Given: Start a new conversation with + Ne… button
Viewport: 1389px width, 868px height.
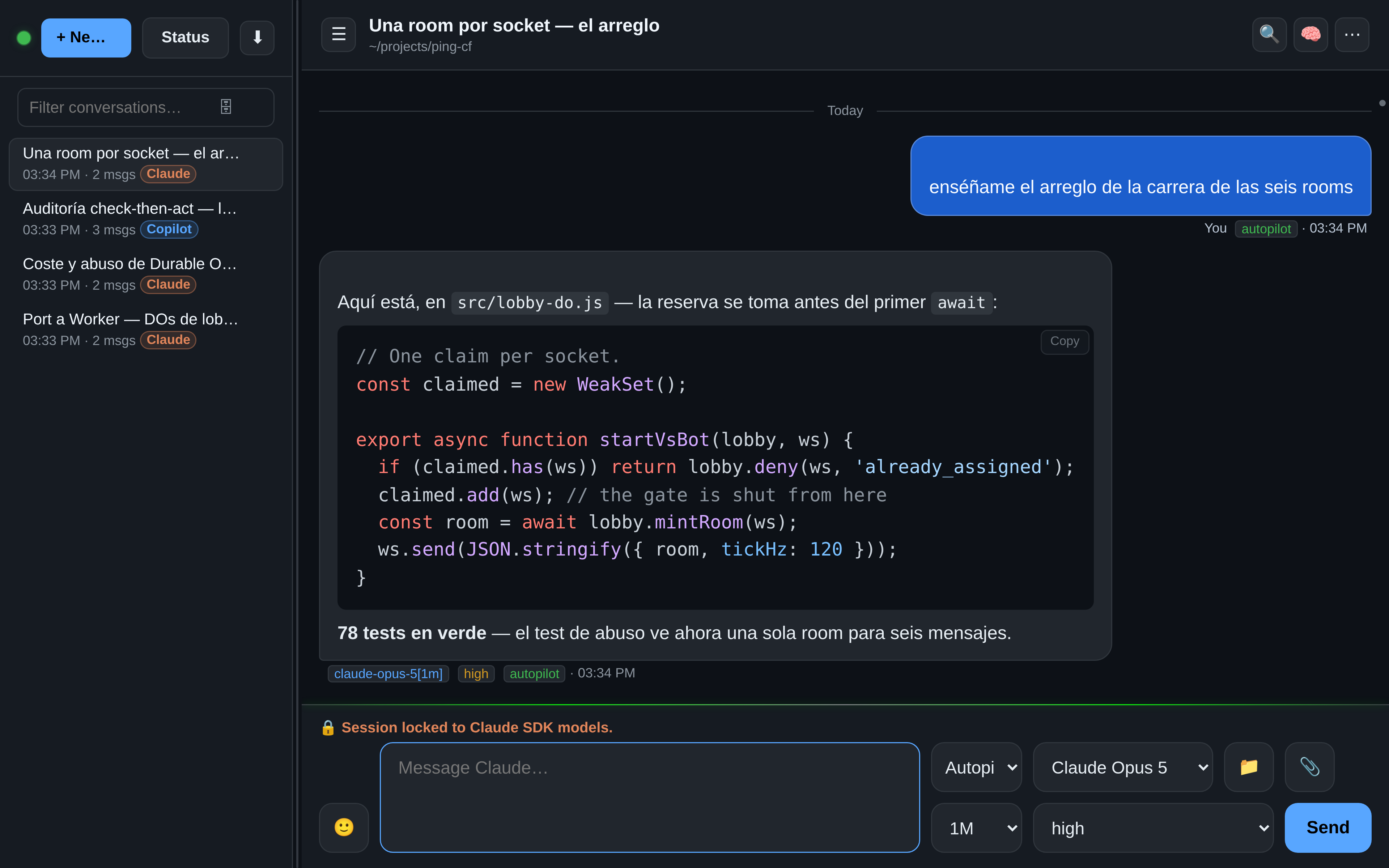Looking at the screenshot, I should (x=86, y=38).
